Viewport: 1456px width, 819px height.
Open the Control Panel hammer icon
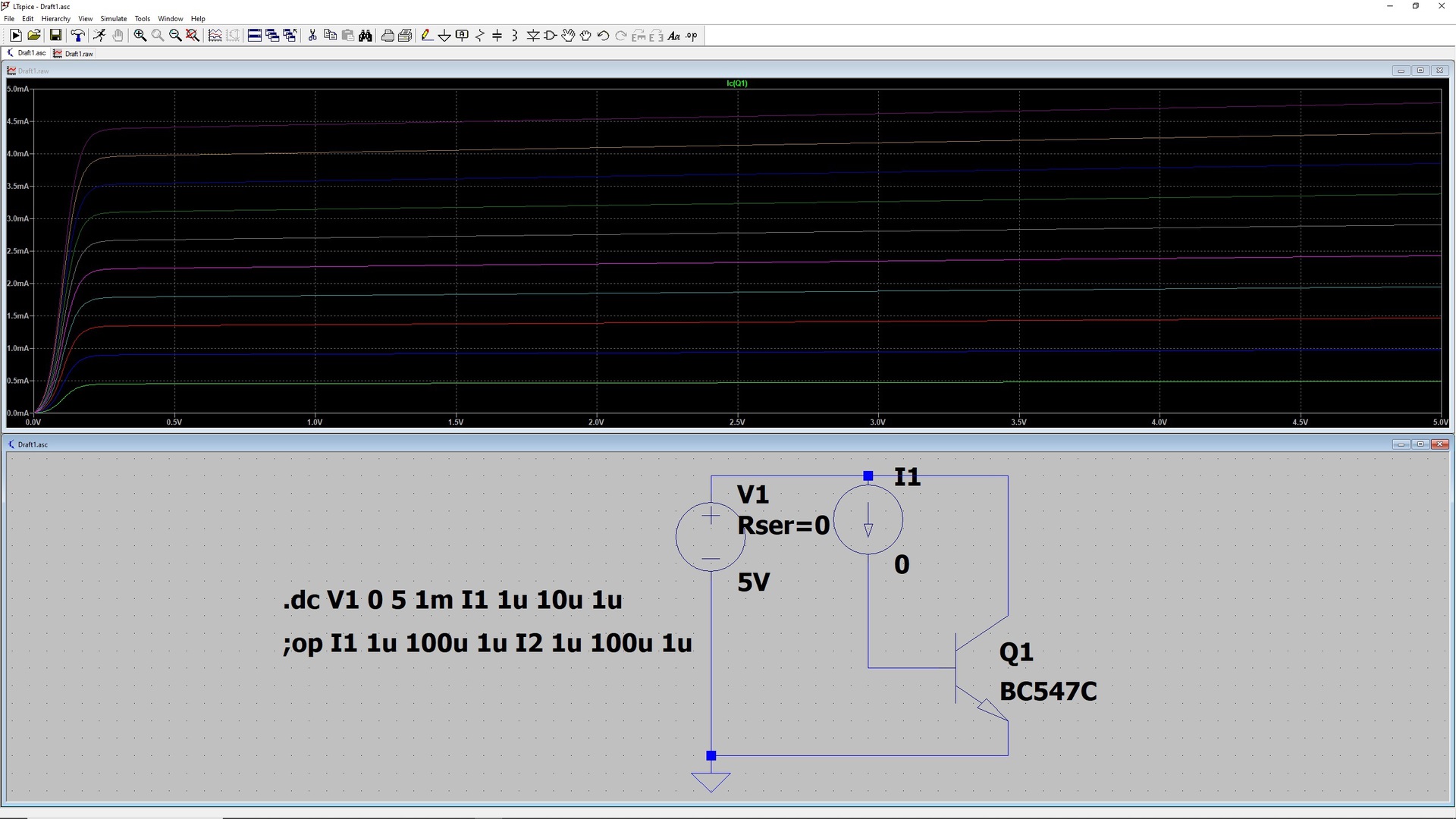coord(77,36)
